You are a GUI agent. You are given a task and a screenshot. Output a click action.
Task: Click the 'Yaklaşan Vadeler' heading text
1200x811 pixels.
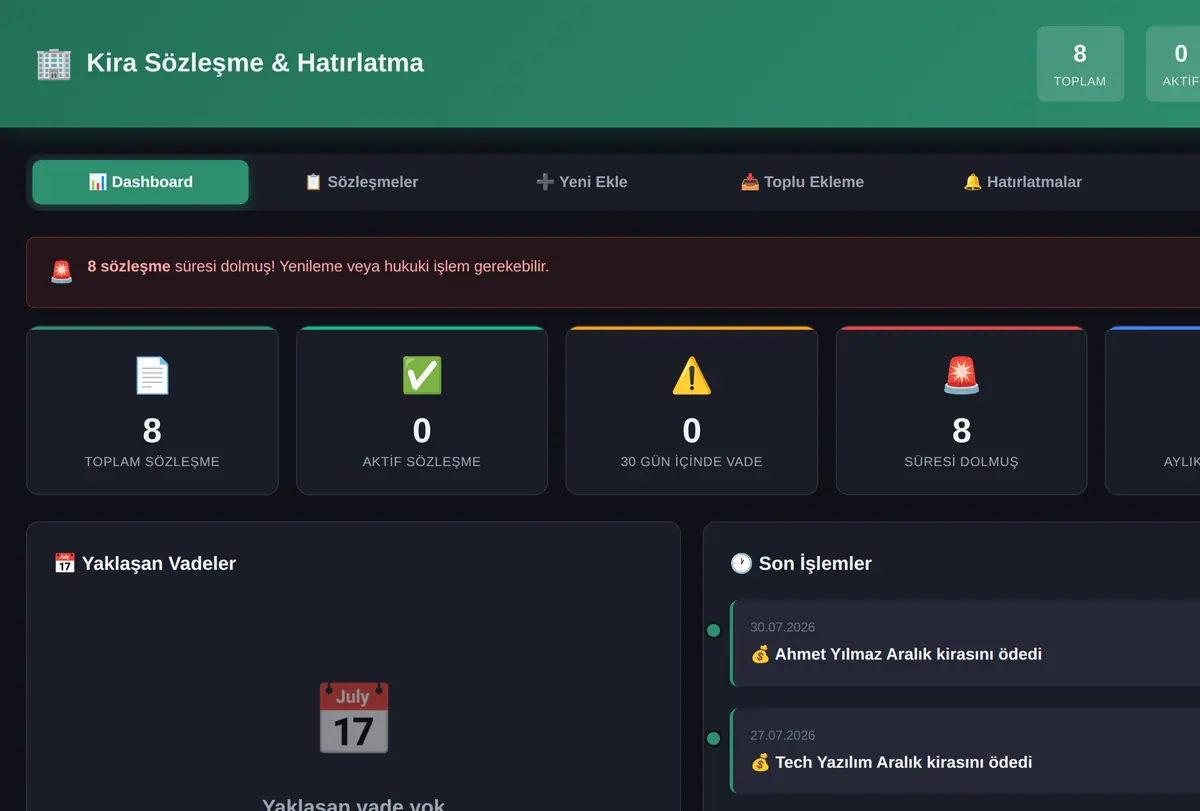159,563
